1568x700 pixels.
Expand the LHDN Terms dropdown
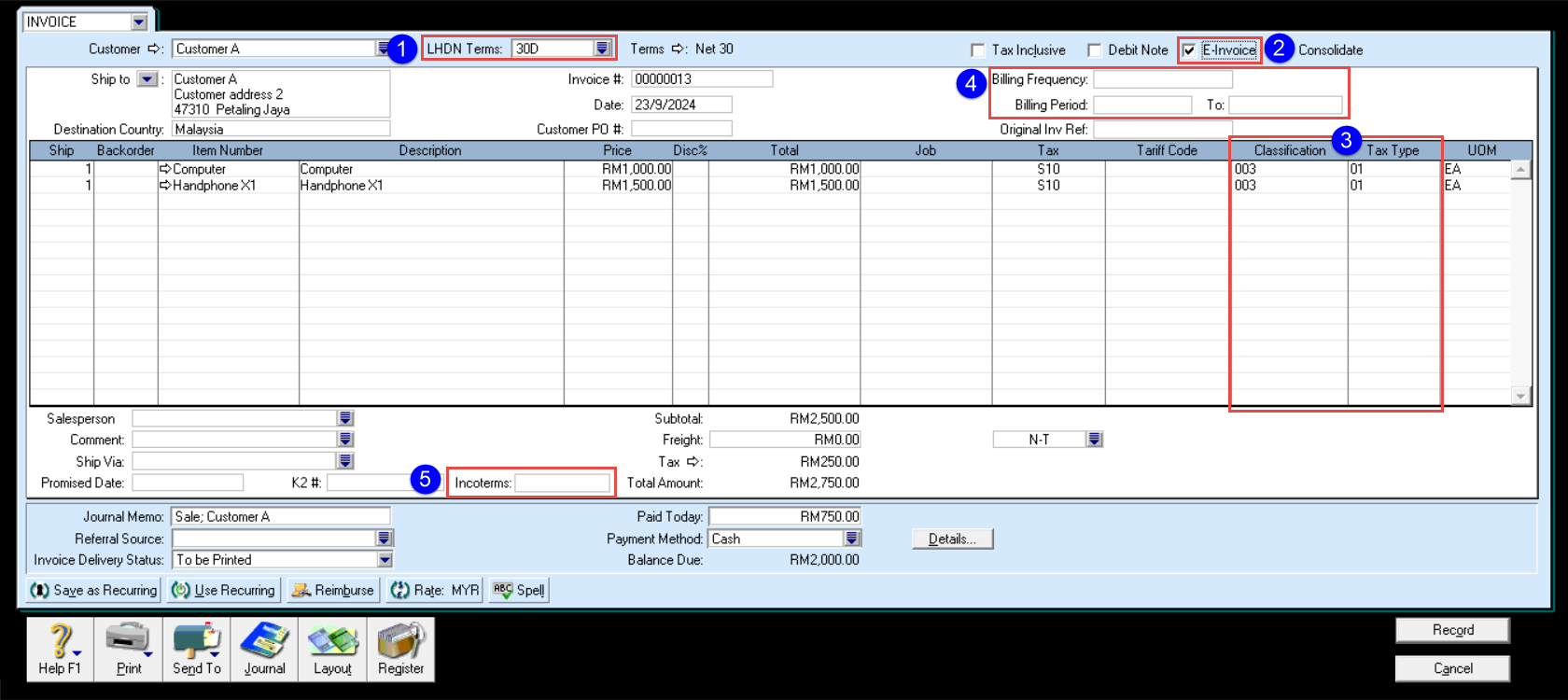click(x=602, y=49)
